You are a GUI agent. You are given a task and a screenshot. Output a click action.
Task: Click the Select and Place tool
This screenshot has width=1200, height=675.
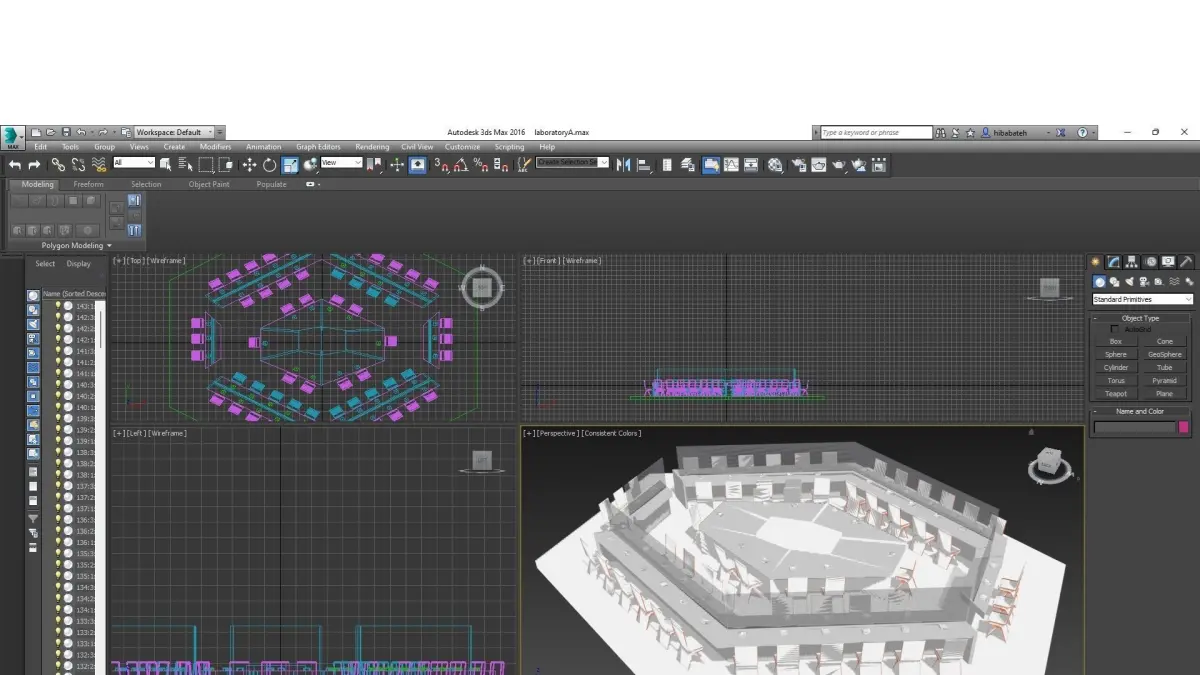tap(311, 165)
